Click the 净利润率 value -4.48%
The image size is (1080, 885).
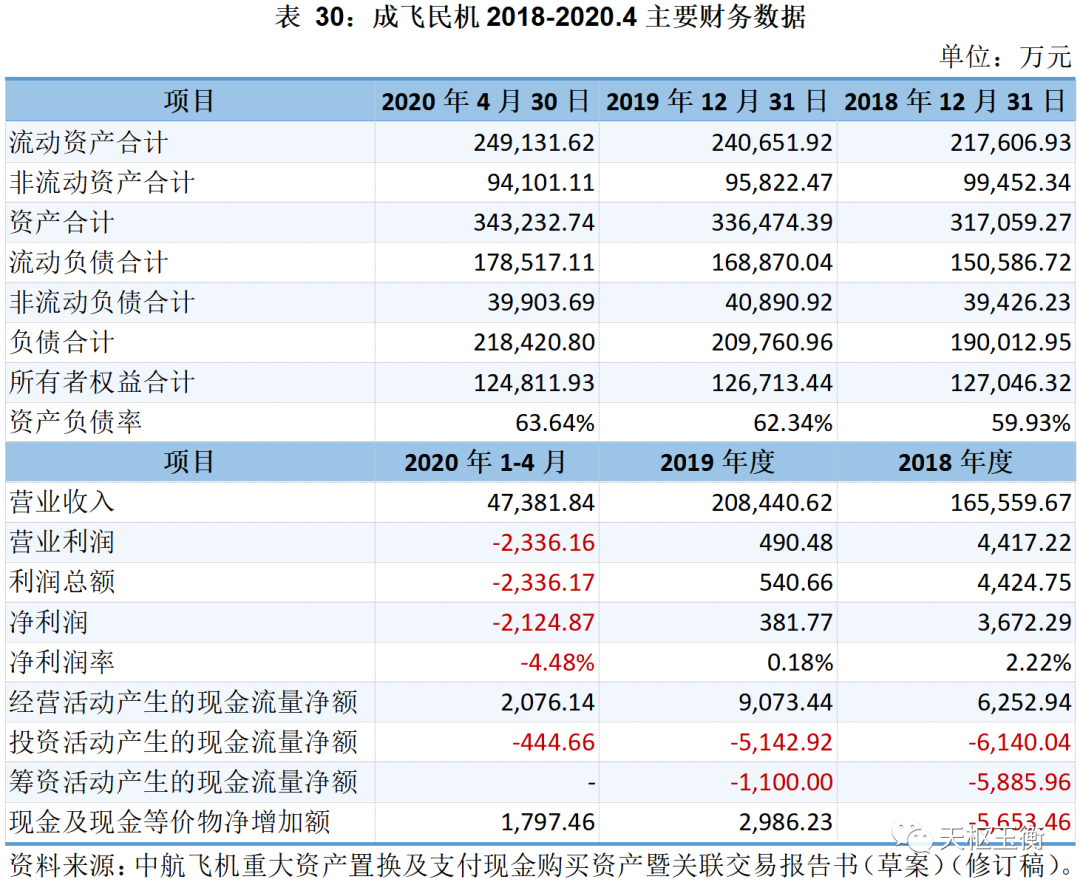(x=557, y=663)
